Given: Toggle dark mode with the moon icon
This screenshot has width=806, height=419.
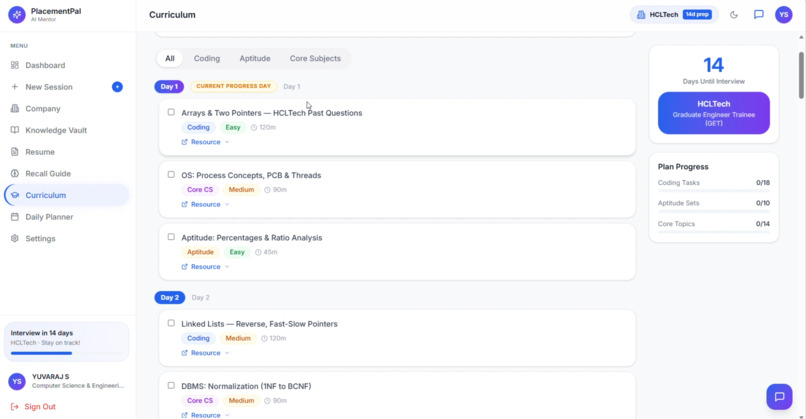Looking at the screenshot, I should 734,15.
